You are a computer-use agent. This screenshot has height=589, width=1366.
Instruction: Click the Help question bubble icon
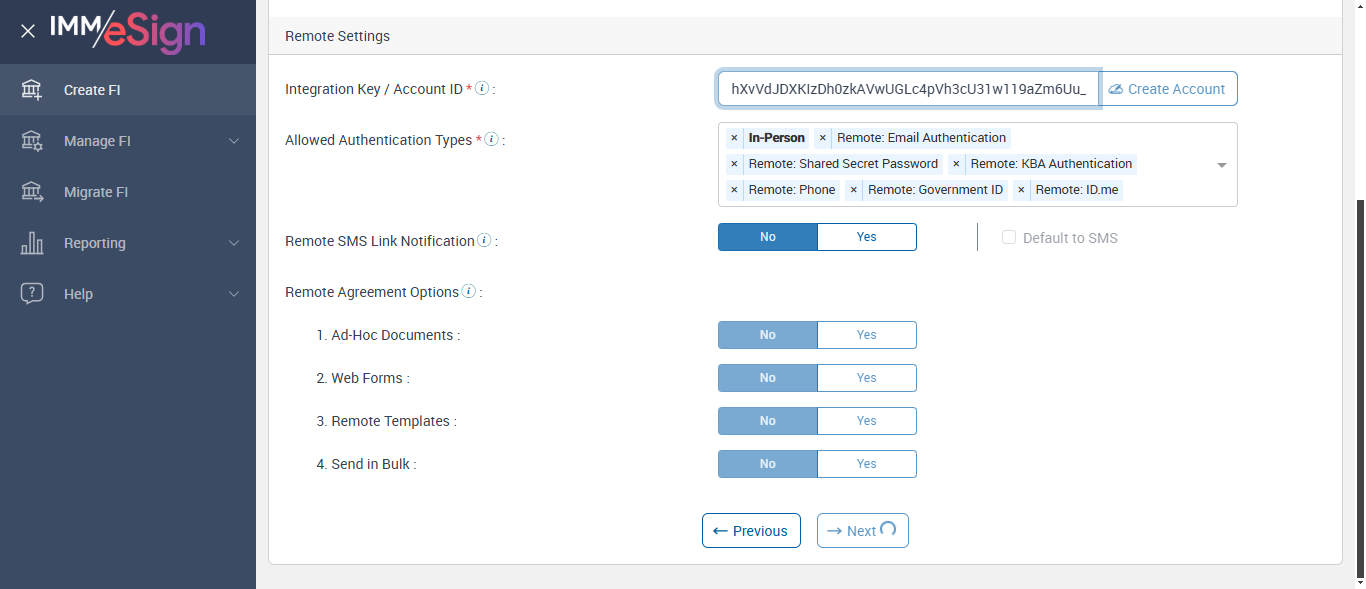(x=32, y=294)
